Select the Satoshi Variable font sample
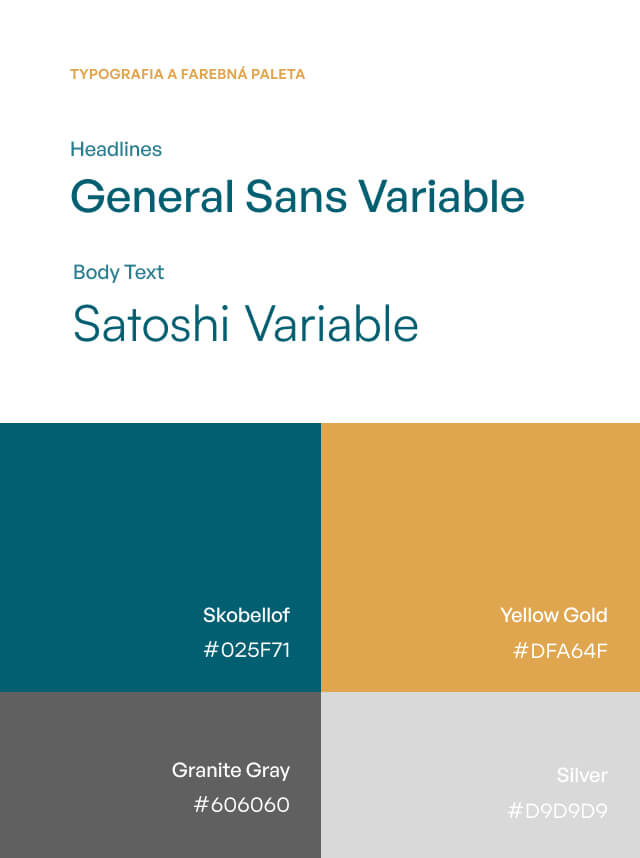The width and height of the screenshot is (640, 858). pos(246,323)
